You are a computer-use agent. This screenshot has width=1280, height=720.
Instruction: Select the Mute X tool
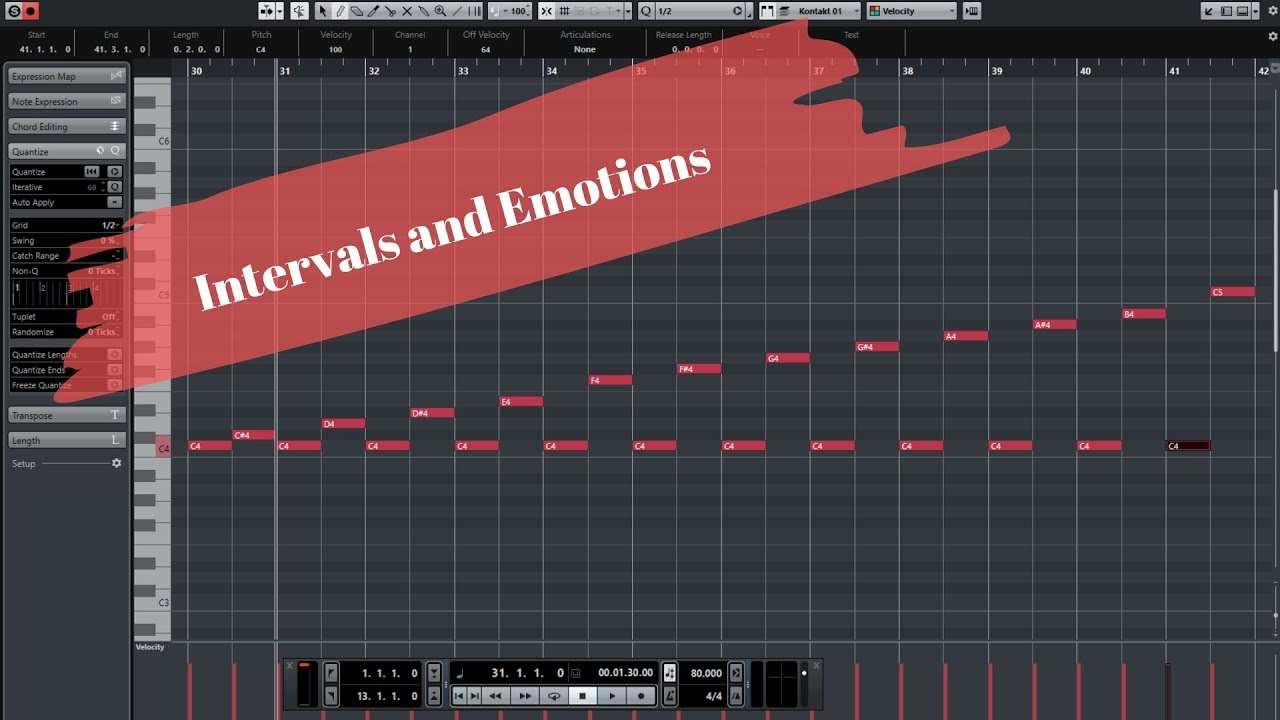[407, 11]
